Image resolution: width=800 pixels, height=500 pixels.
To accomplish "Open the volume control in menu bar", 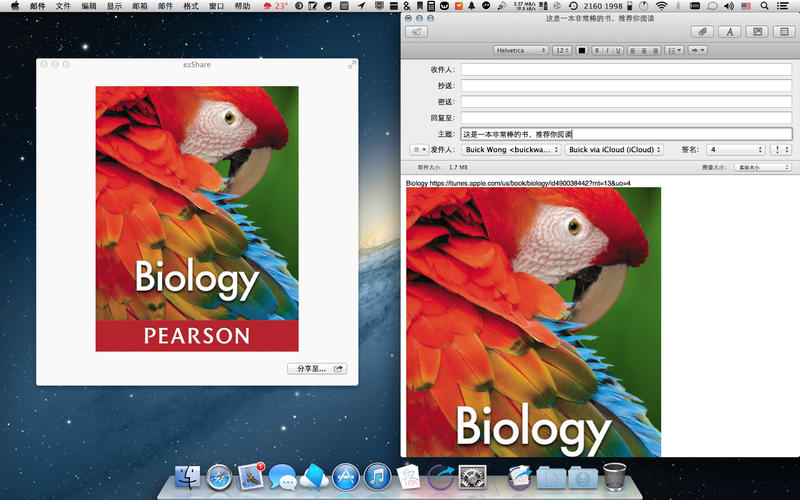I will pos(729,6).
